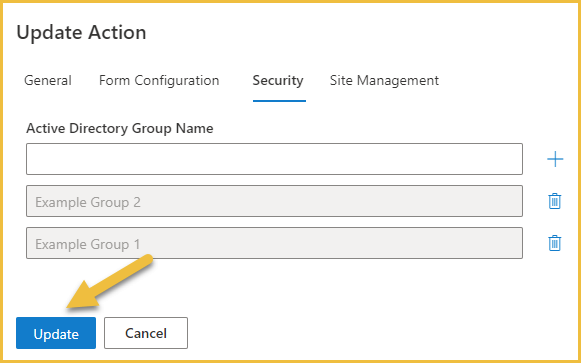The width and height of the screenshot is (581, 363).
Task: Click the disabled Example Group 2 field
Action: (274, 201)
